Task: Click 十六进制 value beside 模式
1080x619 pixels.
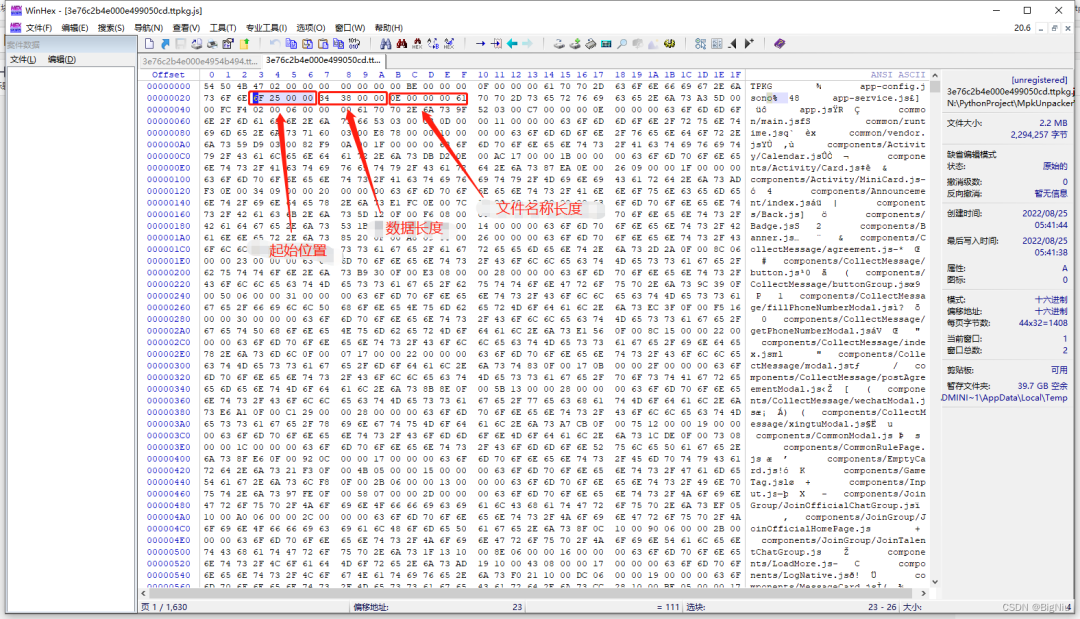Action: tap(1051, 300)
